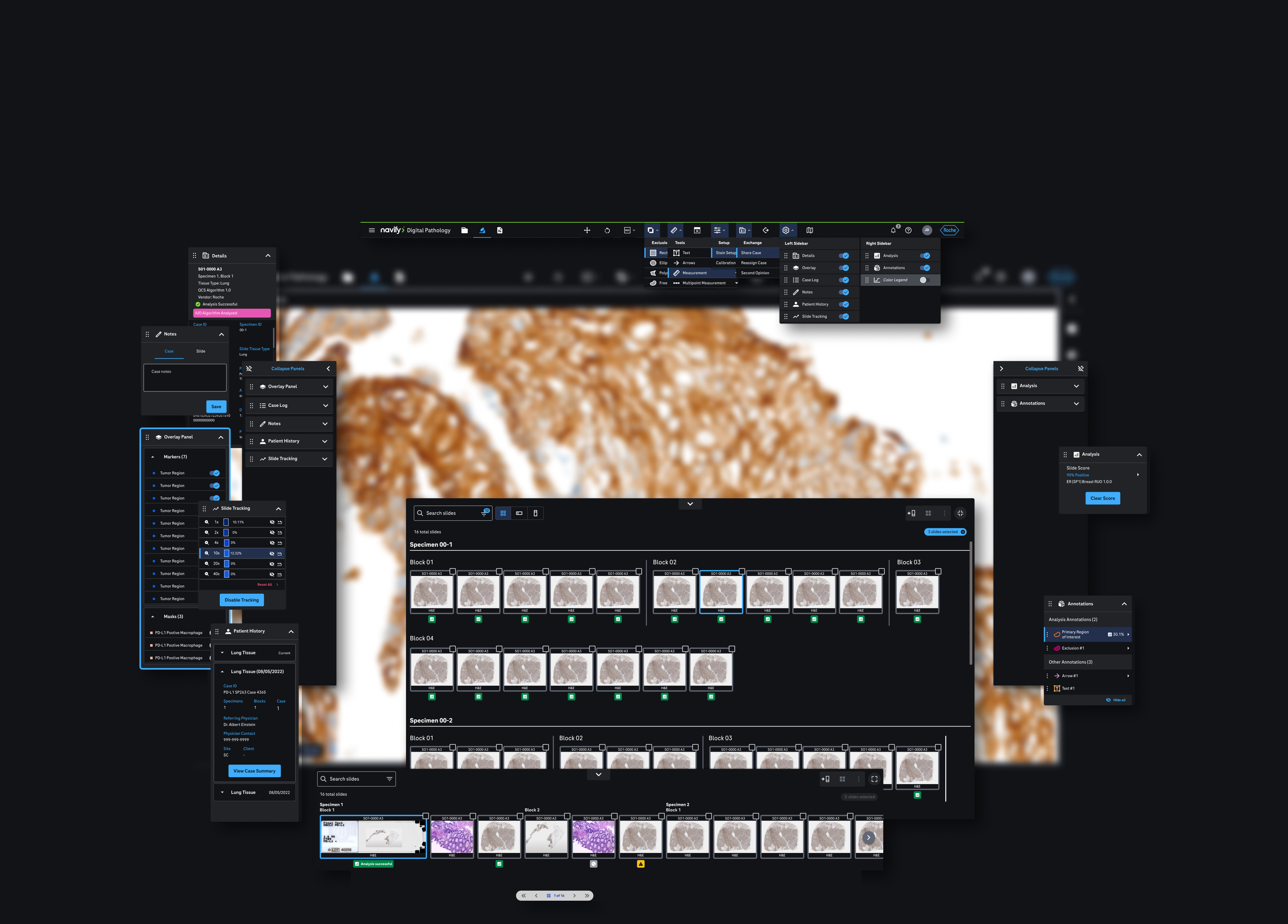Expand the Case Log panel
Screen dimensions: 1288x924
pos(325,406)
